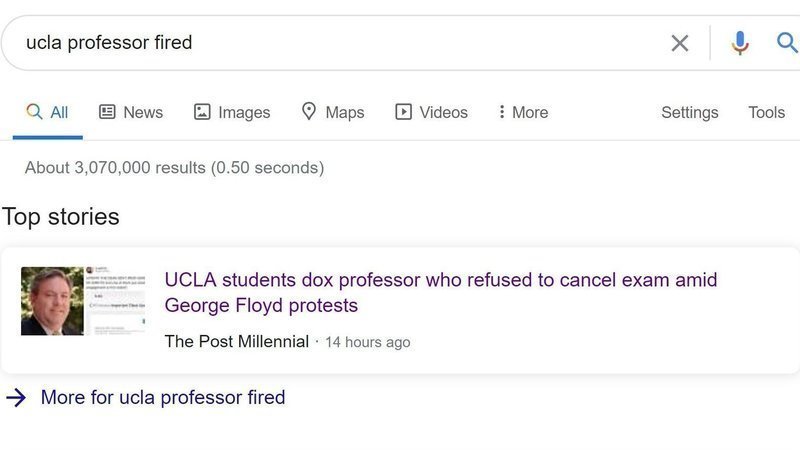Start voice search with microphone icon

point(740,43)
